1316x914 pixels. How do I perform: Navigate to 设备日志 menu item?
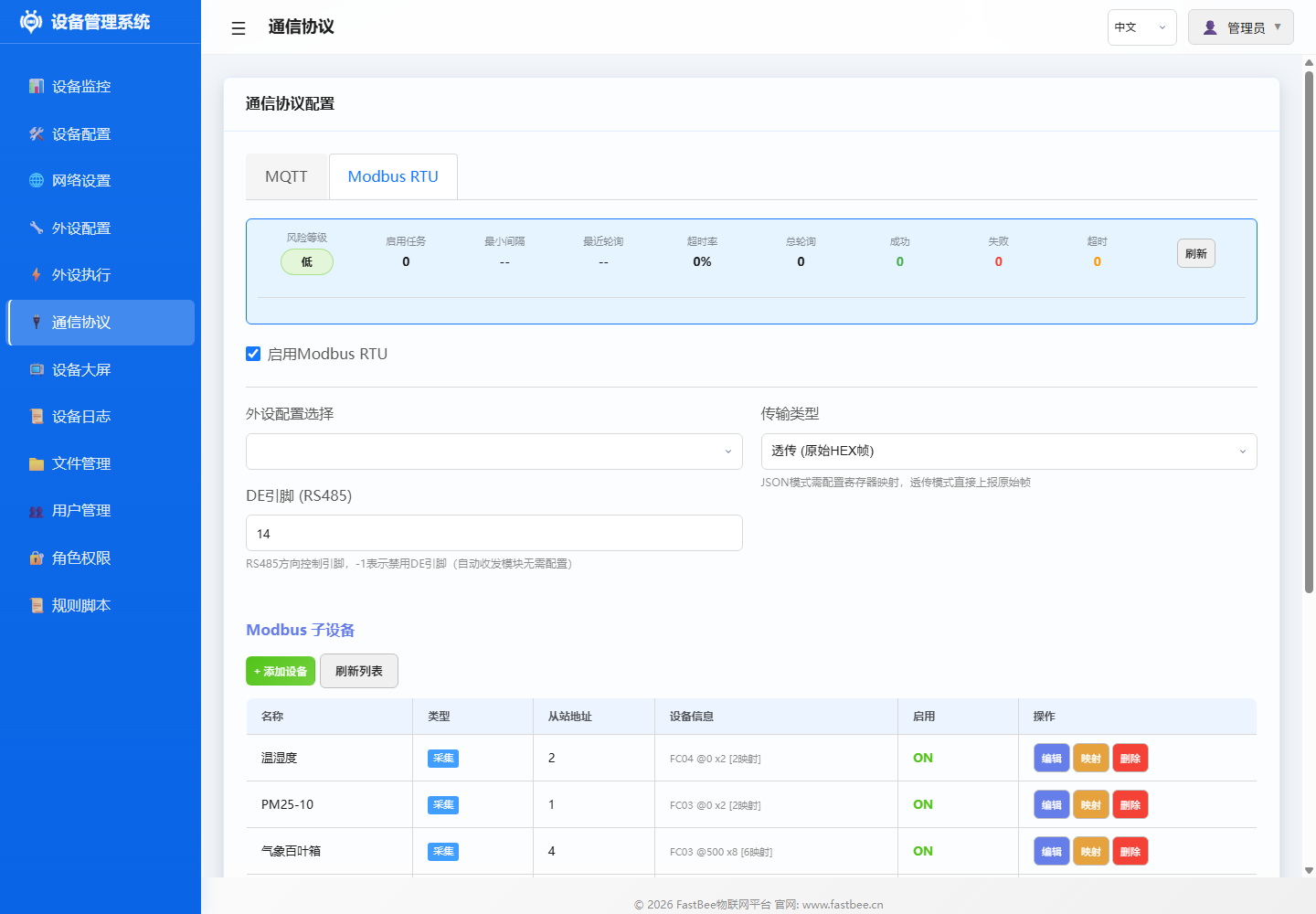[x=101, y=416]
